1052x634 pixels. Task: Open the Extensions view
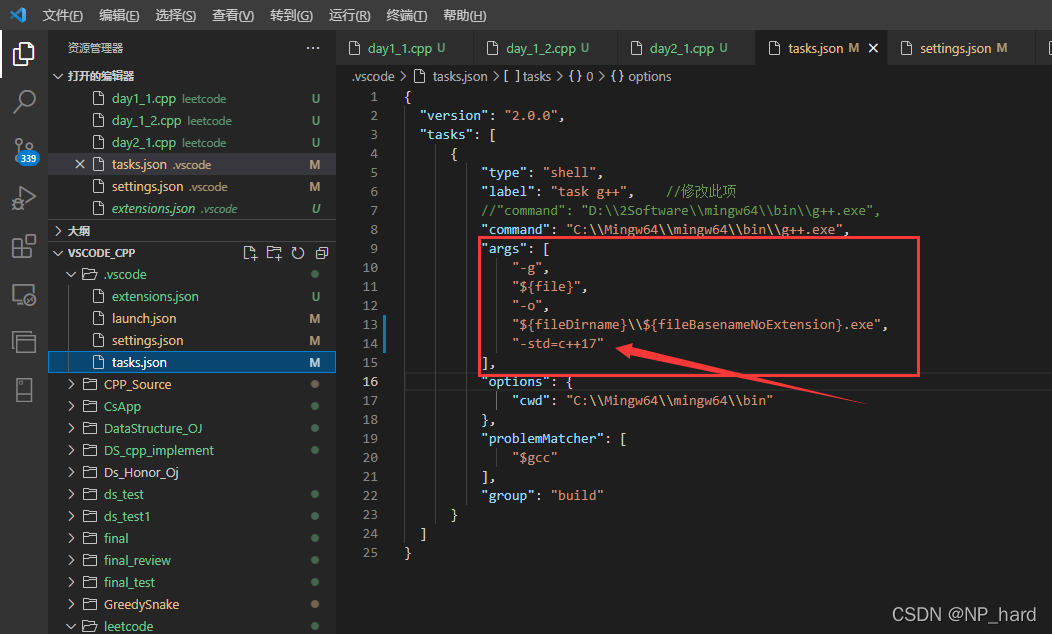[x=23, y=246]
